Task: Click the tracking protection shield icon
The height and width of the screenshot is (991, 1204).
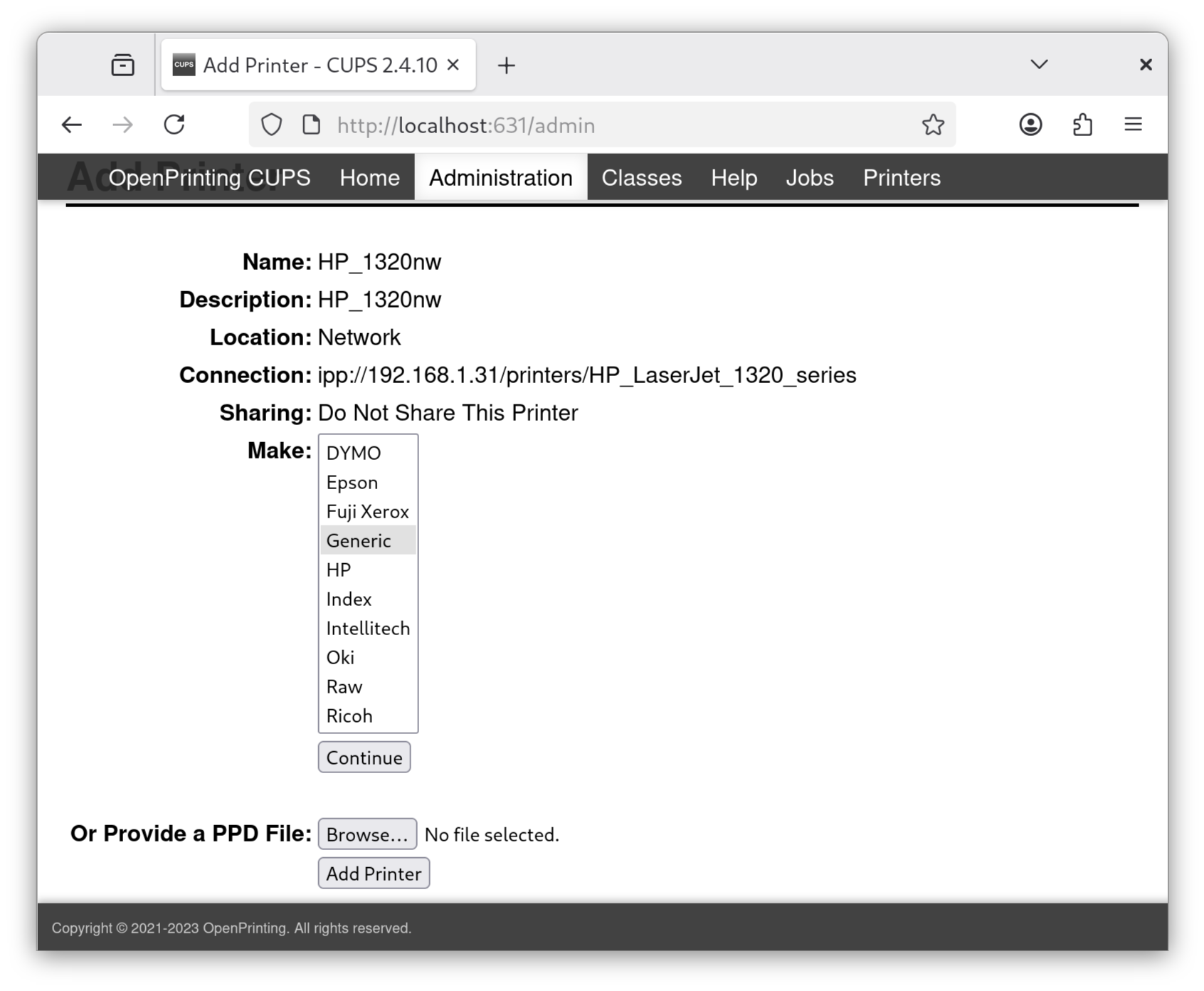Action: [x=271, y=125]
